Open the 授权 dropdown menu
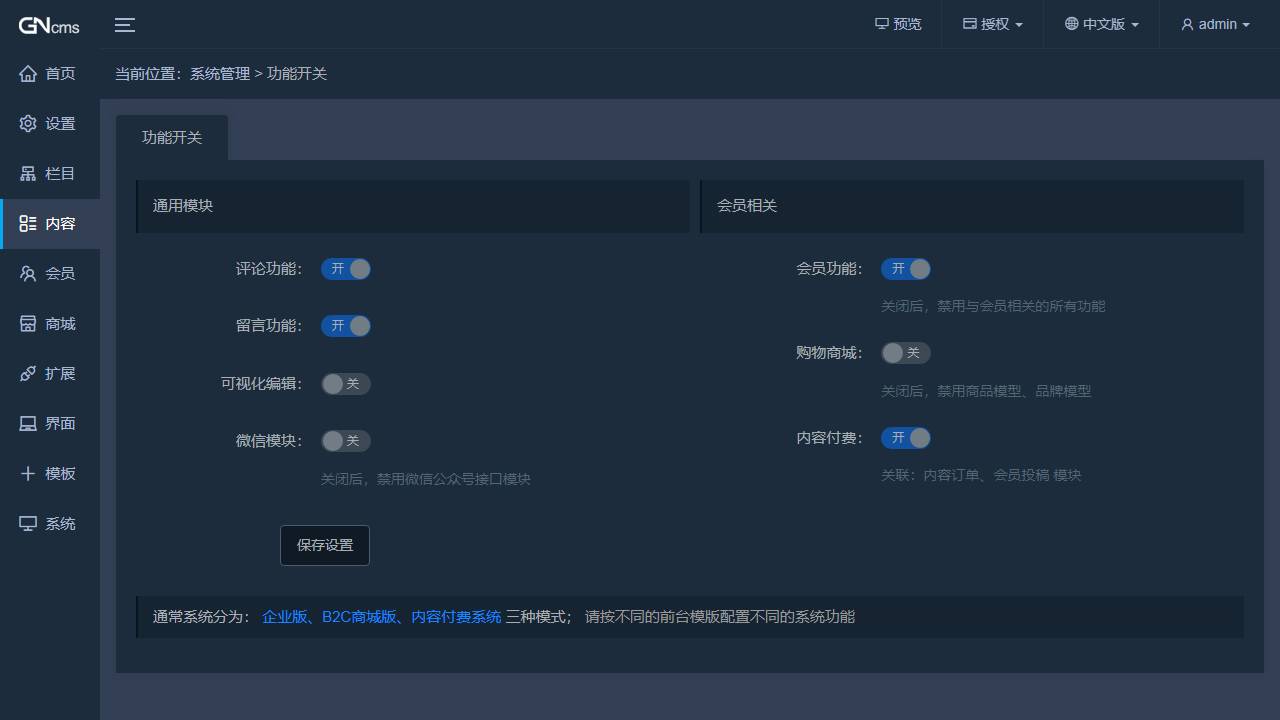 991,24
